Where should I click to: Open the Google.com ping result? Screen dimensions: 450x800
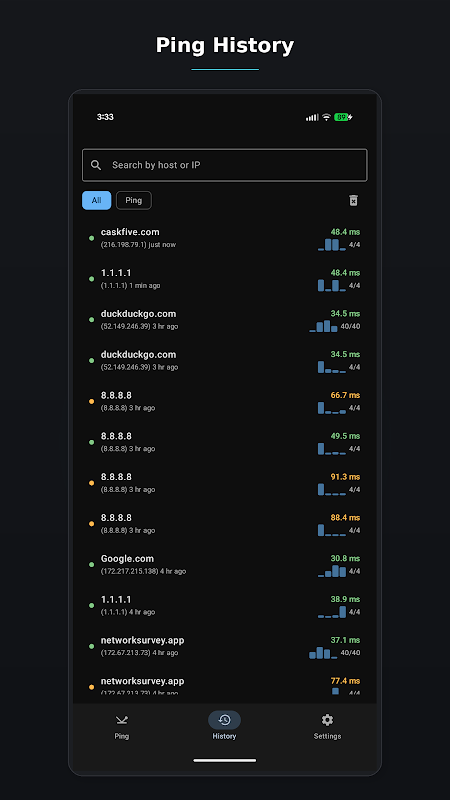[x=224, y=565]
